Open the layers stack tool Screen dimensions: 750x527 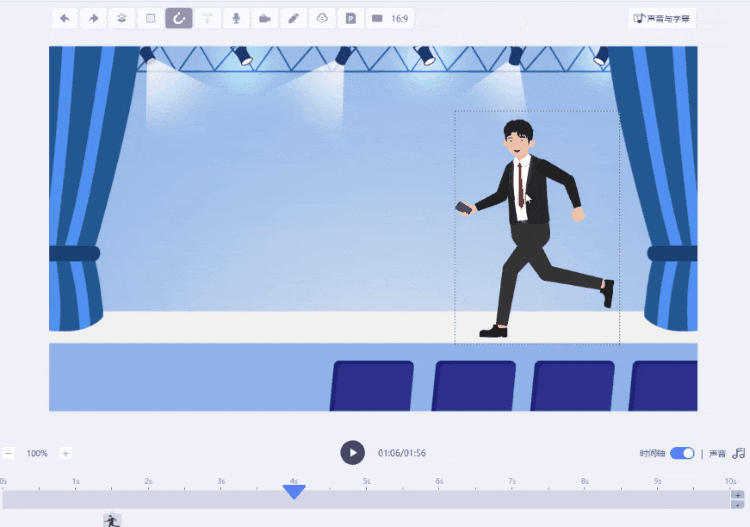121,19
